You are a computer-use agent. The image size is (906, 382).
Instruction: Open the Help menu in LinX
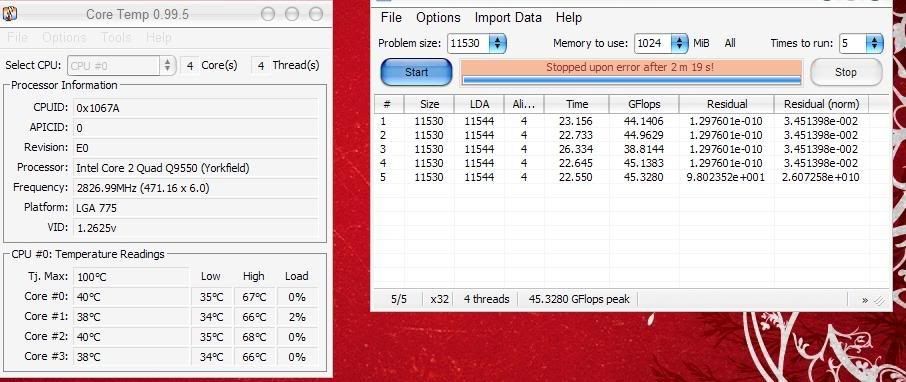[569, 17]
